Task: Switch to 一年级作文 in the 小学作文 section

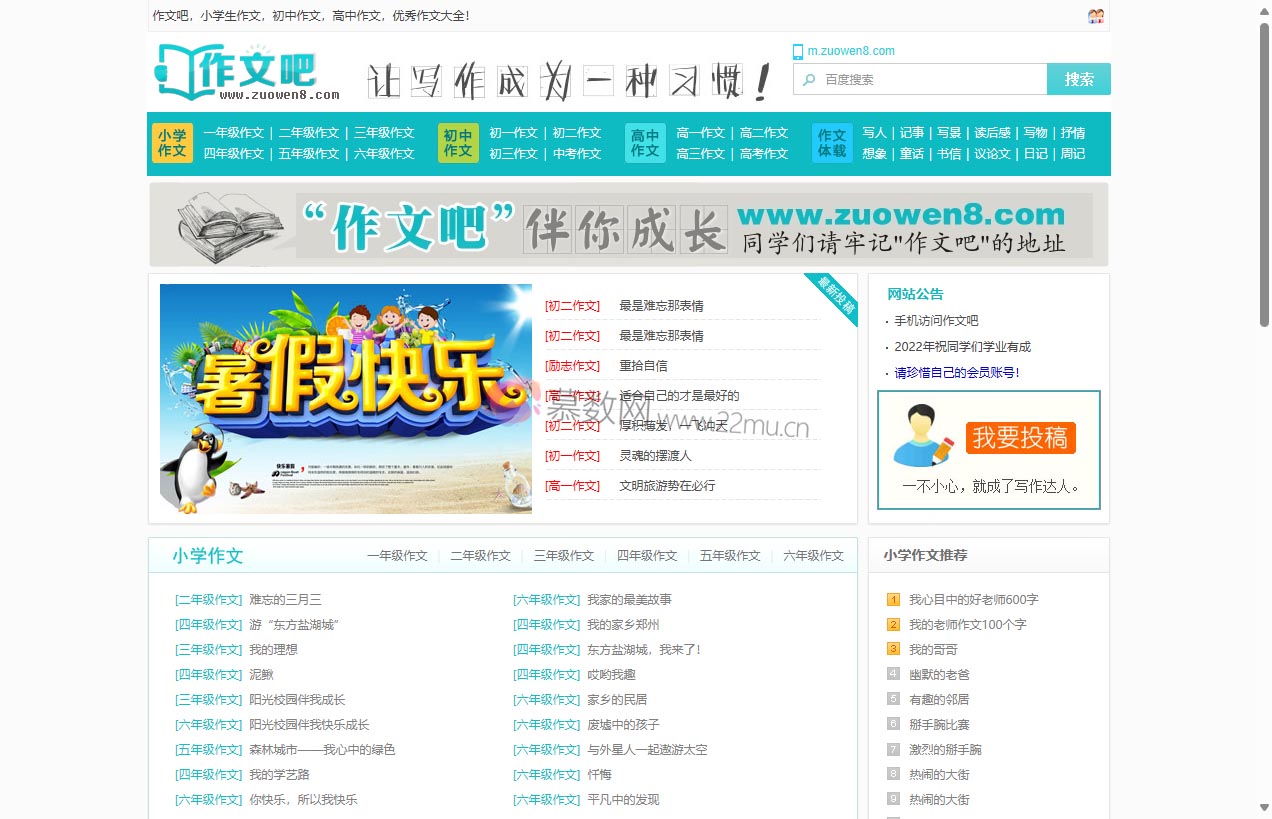Action: 397,555
